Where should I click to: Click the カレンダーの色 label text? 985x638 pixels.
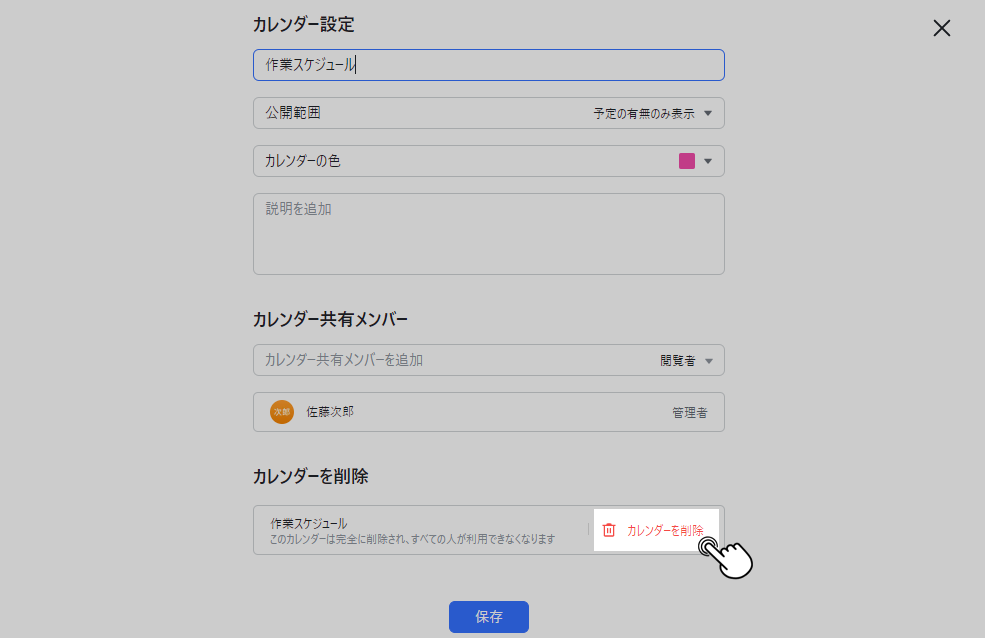point(303,161)
